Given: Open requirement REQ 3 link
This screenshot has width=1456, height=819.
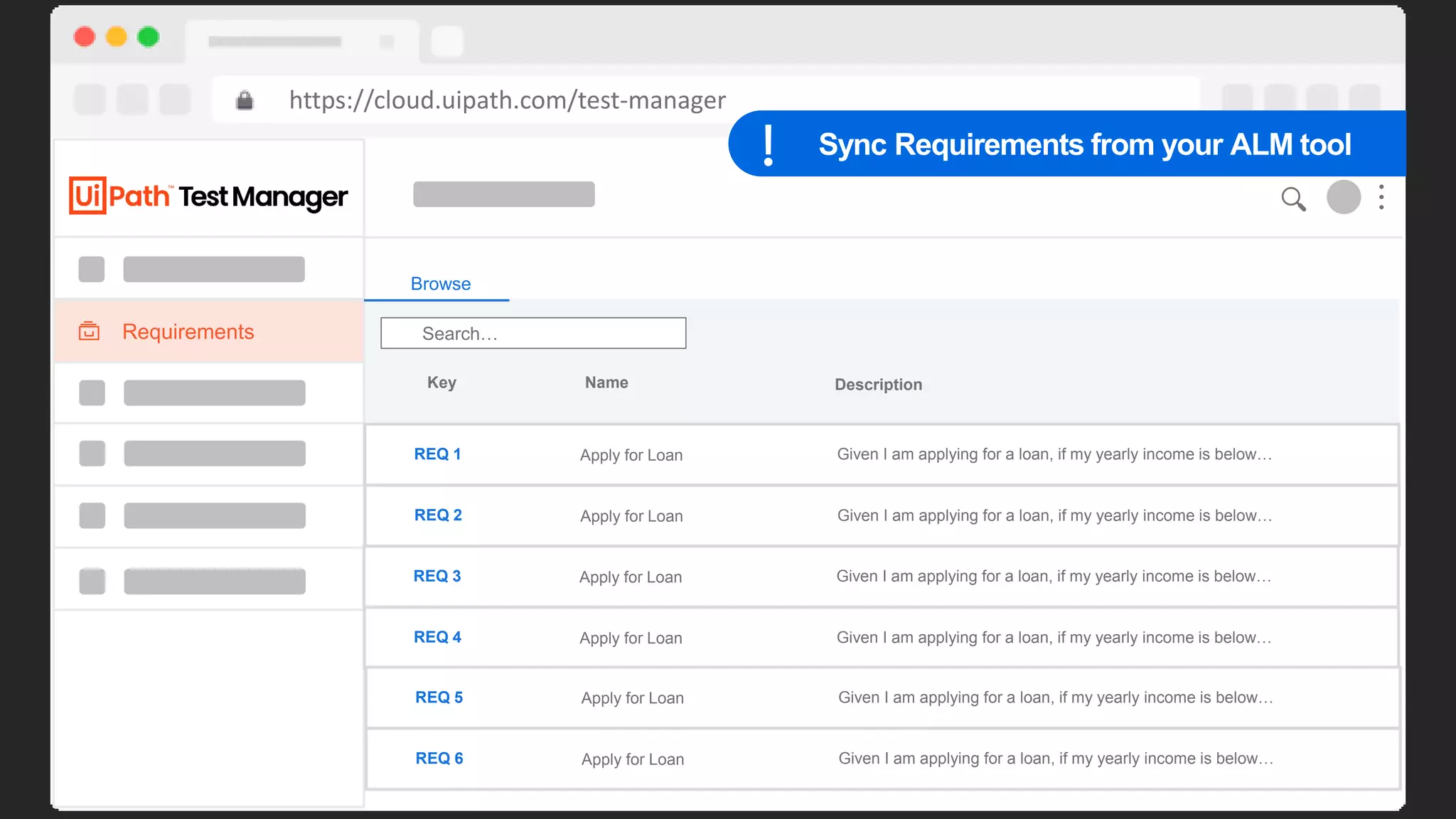Looking at the screenshot, I should tap(437, 577).
